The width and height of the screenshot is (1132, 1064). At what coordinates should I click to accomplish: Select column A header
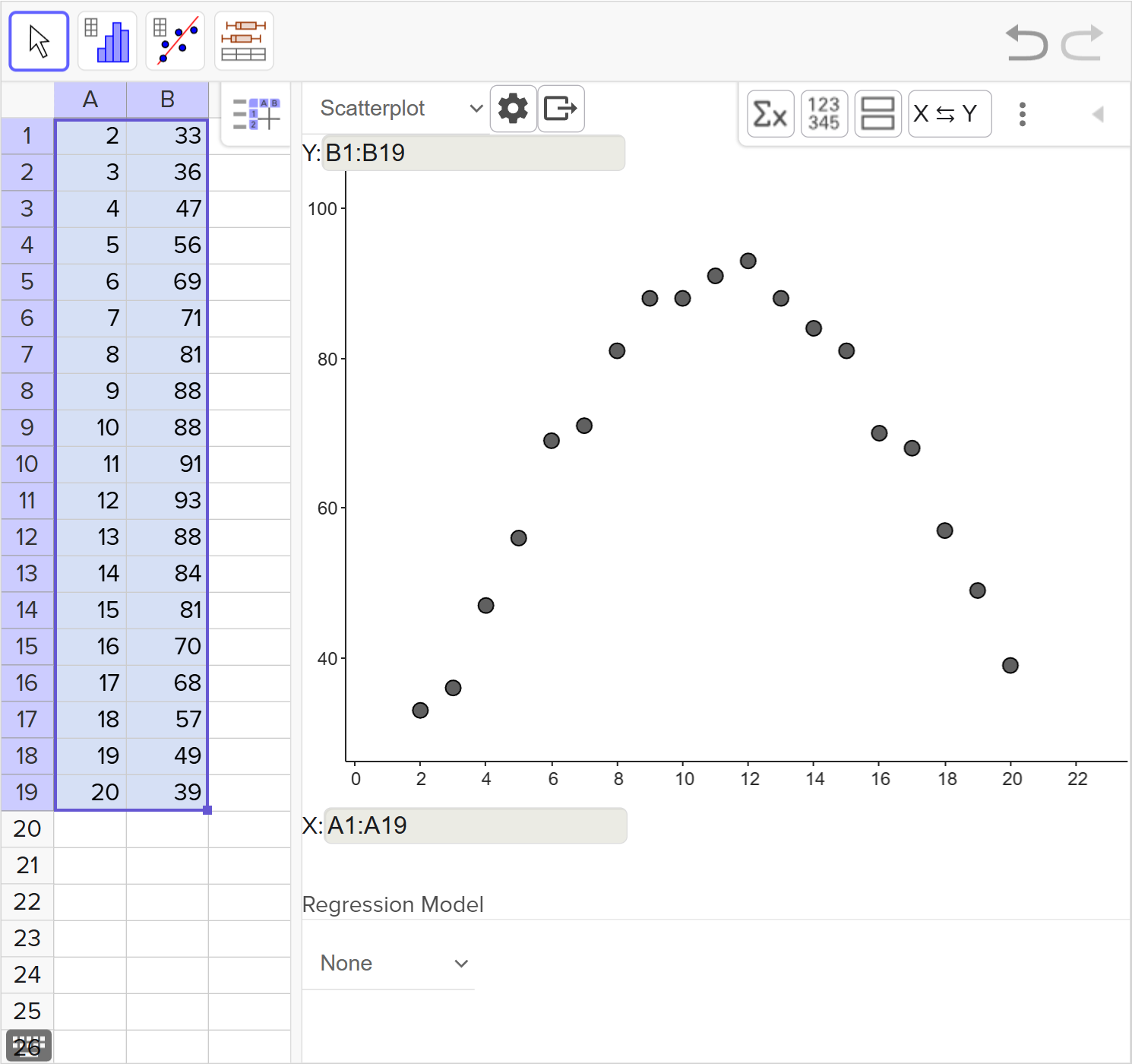pyautogui.click(x=90, y=100)
